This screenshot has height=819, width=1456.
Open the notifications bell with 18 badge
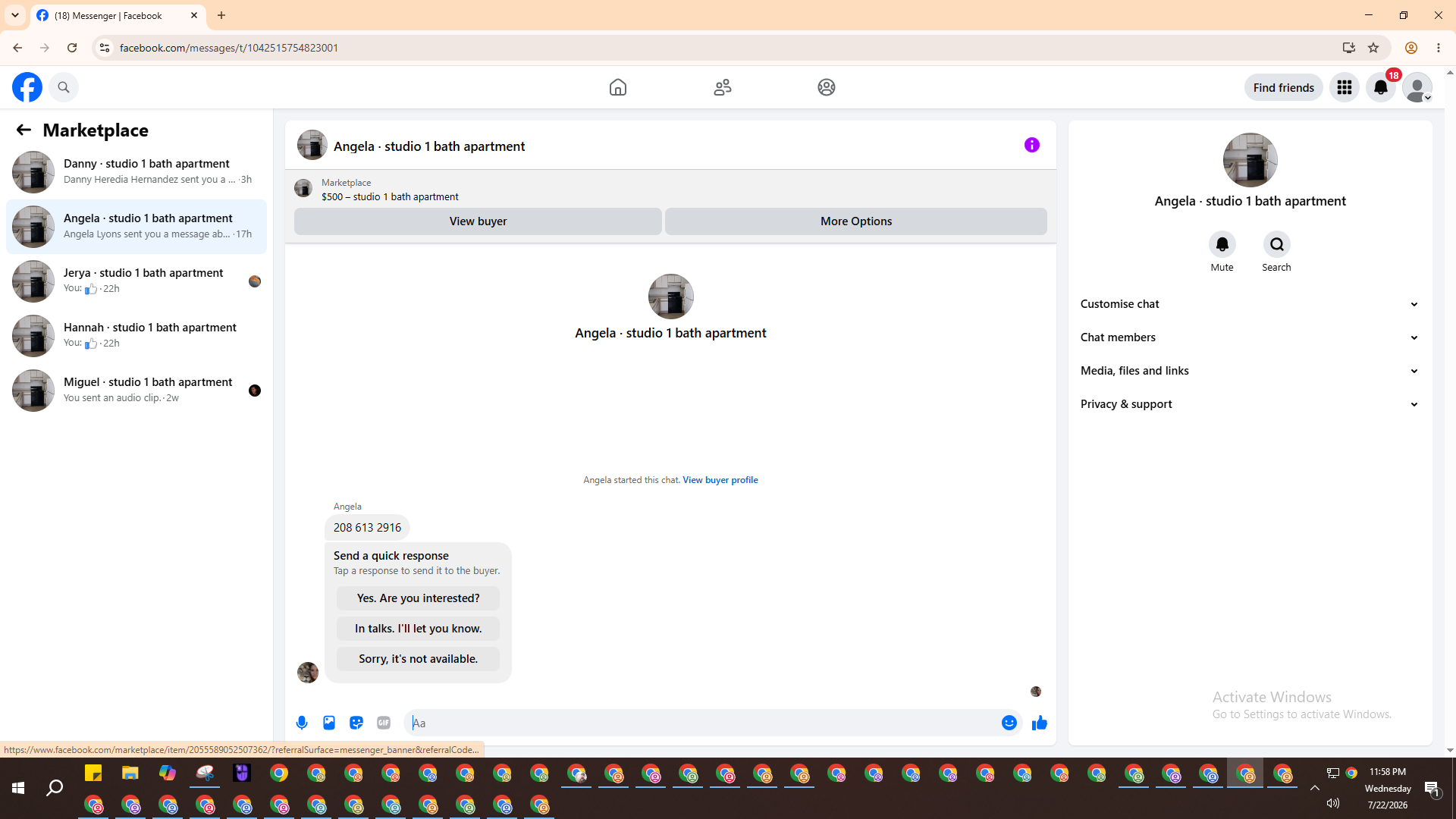coord(1381,87)
